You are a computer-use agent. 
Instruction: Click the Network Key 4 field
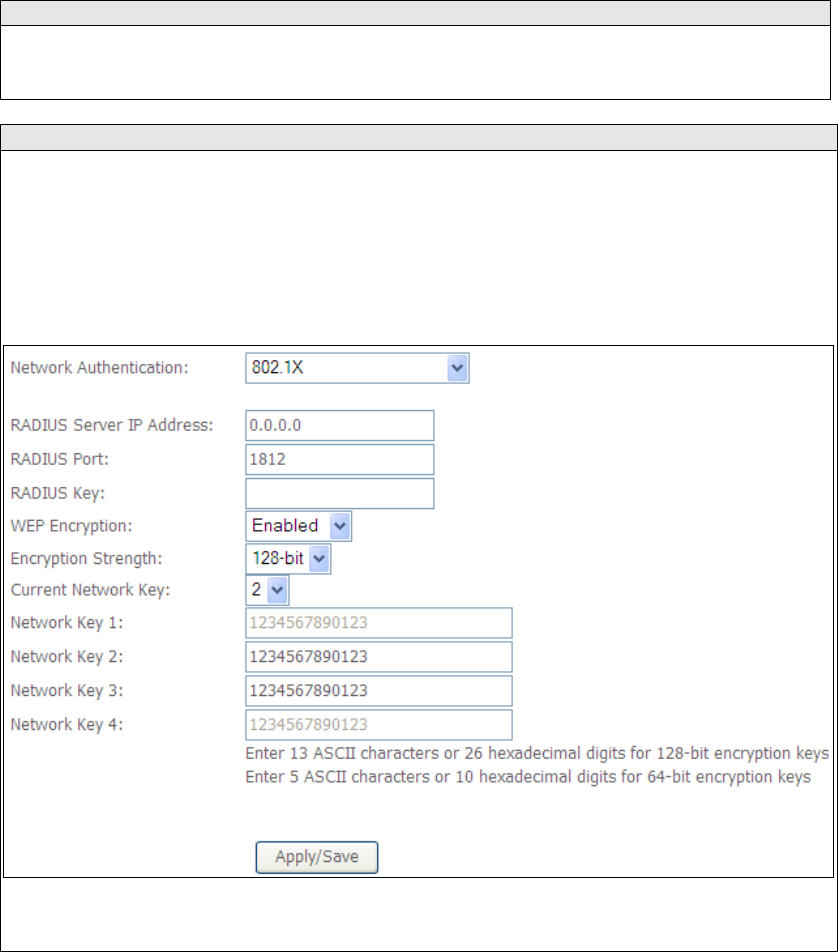click(x=379, y=725)
